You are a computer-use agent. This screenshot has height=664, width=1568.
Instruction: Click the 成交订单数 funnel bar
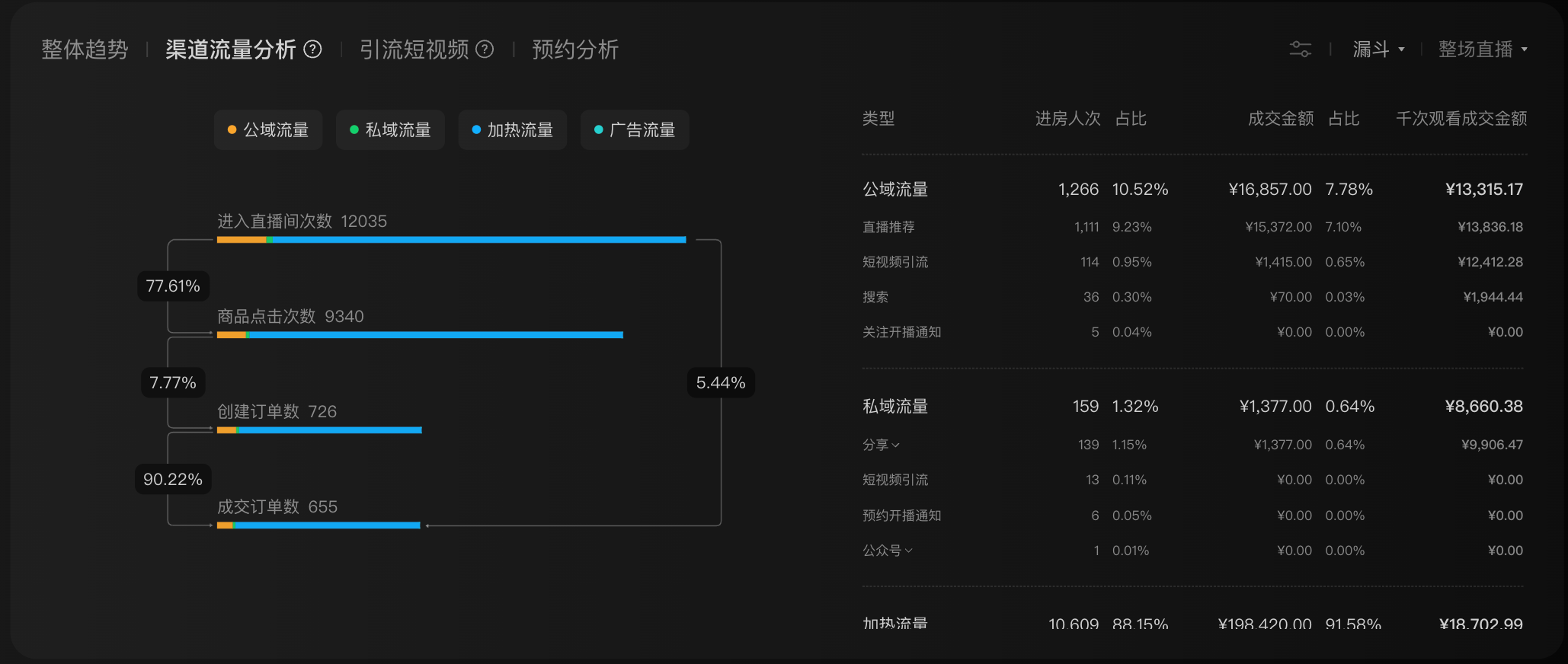[318, 525]
